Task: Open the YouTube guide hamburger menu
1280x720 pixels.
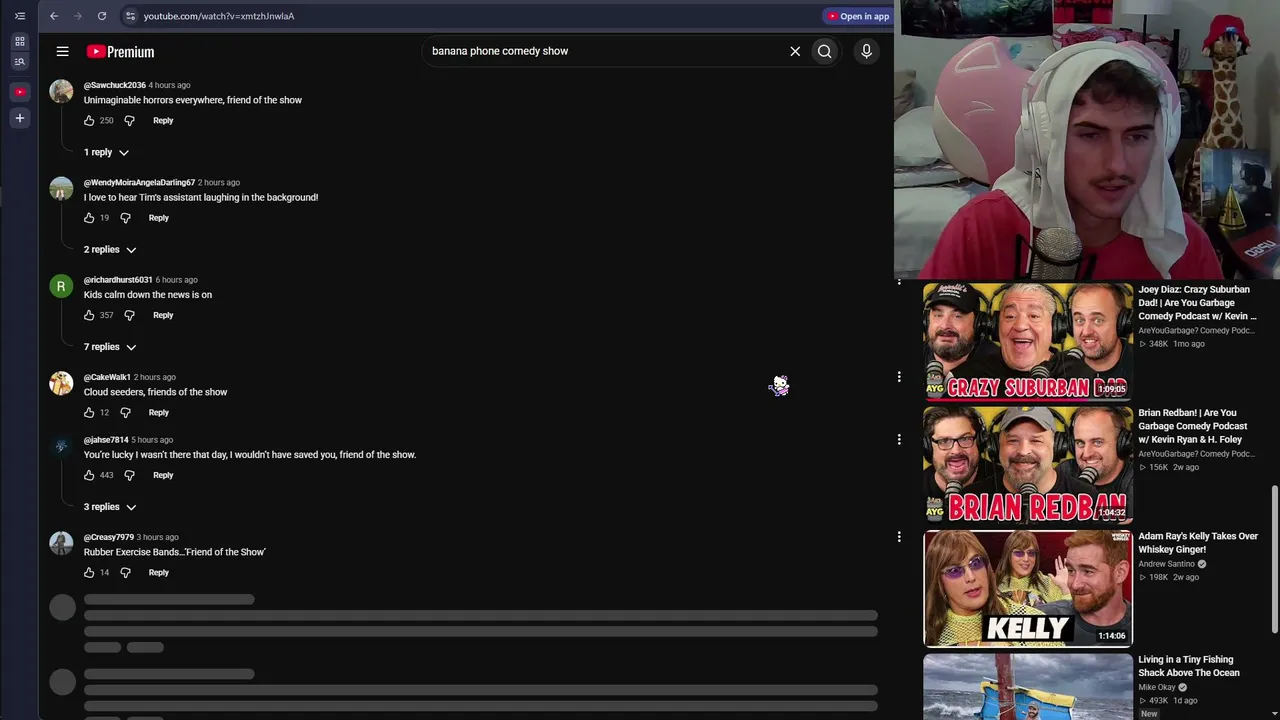Action: coord(62,51)
